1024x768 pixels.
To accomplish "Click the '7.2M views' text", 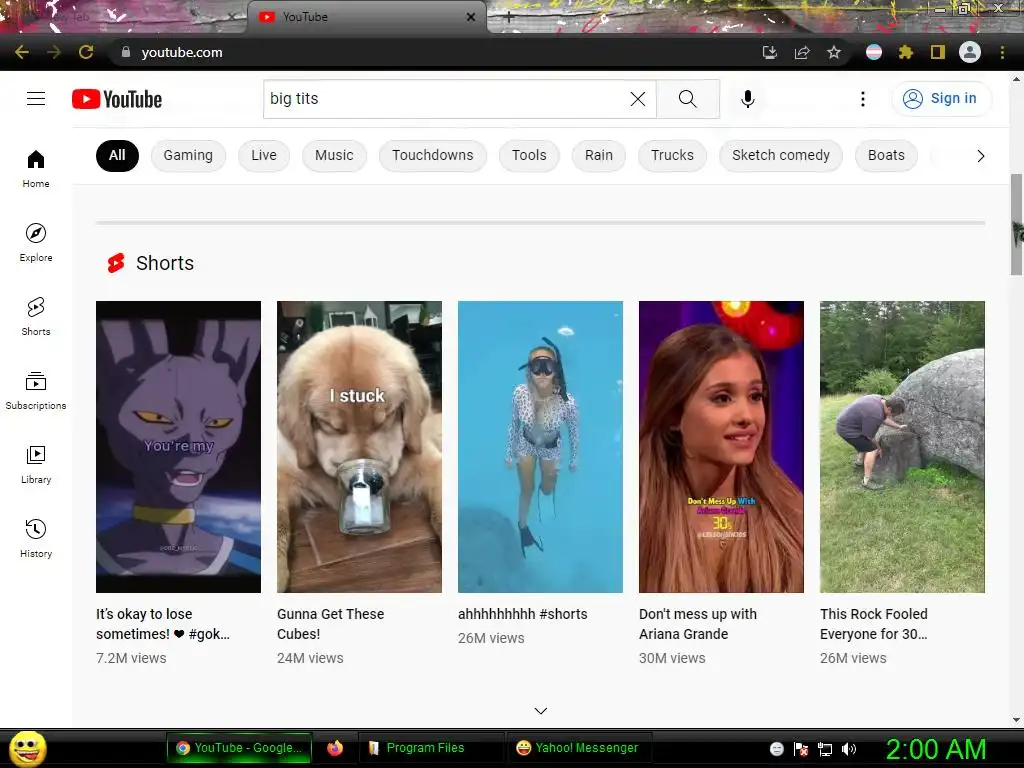I will coord(131,658).
